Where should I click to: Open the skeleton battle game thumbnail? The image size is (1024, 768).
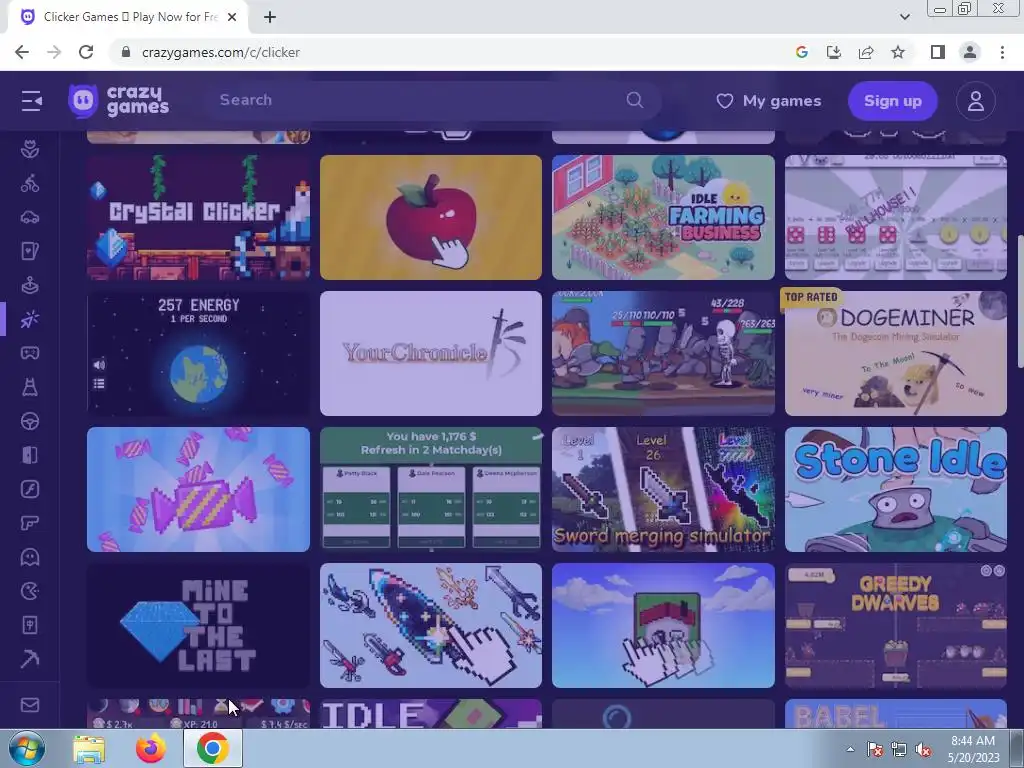664,353
